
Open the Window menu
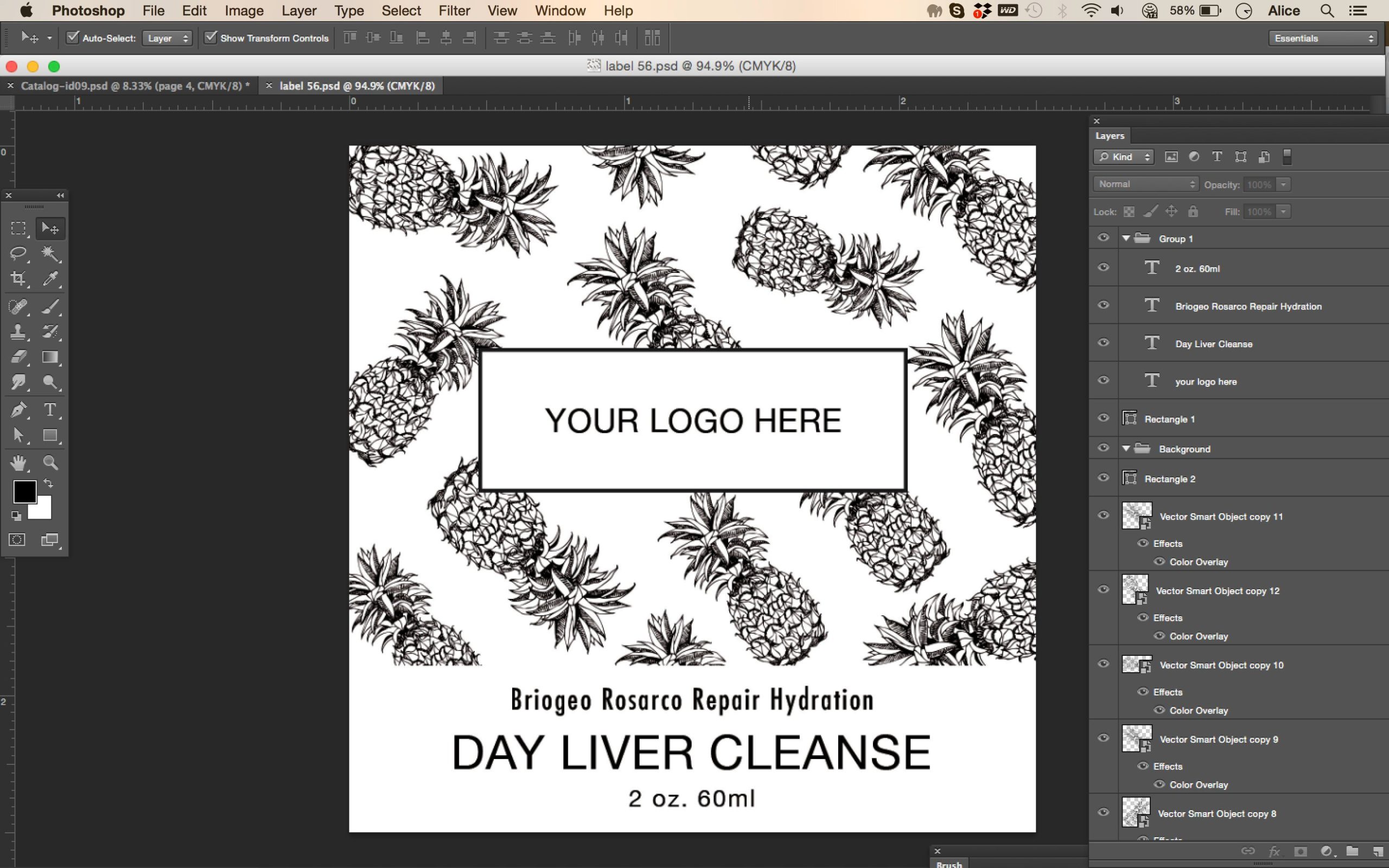559,10
